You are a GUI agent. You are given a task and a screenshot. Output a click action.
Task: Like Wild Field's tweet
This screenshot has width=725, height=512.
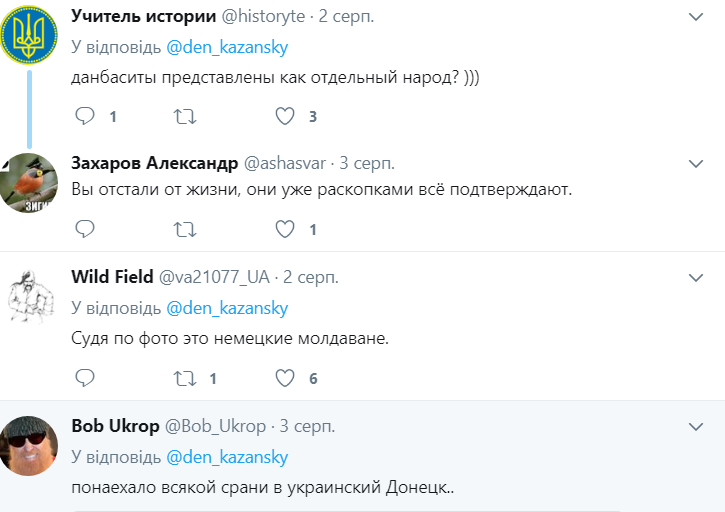(285, 378)
